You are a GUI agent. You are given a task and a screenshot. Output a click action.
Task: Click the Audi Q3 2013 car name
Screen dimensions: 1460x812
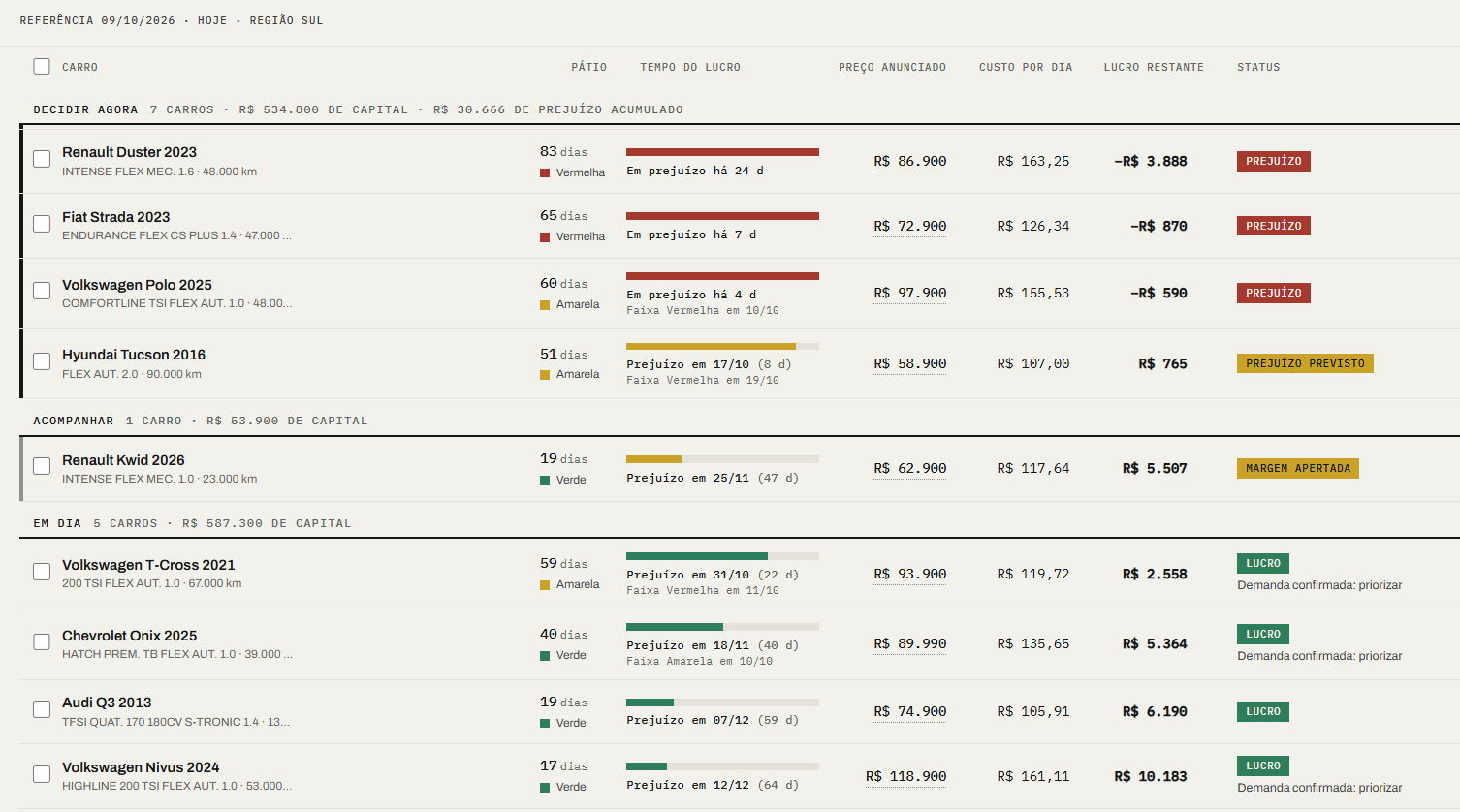(107, 703)
